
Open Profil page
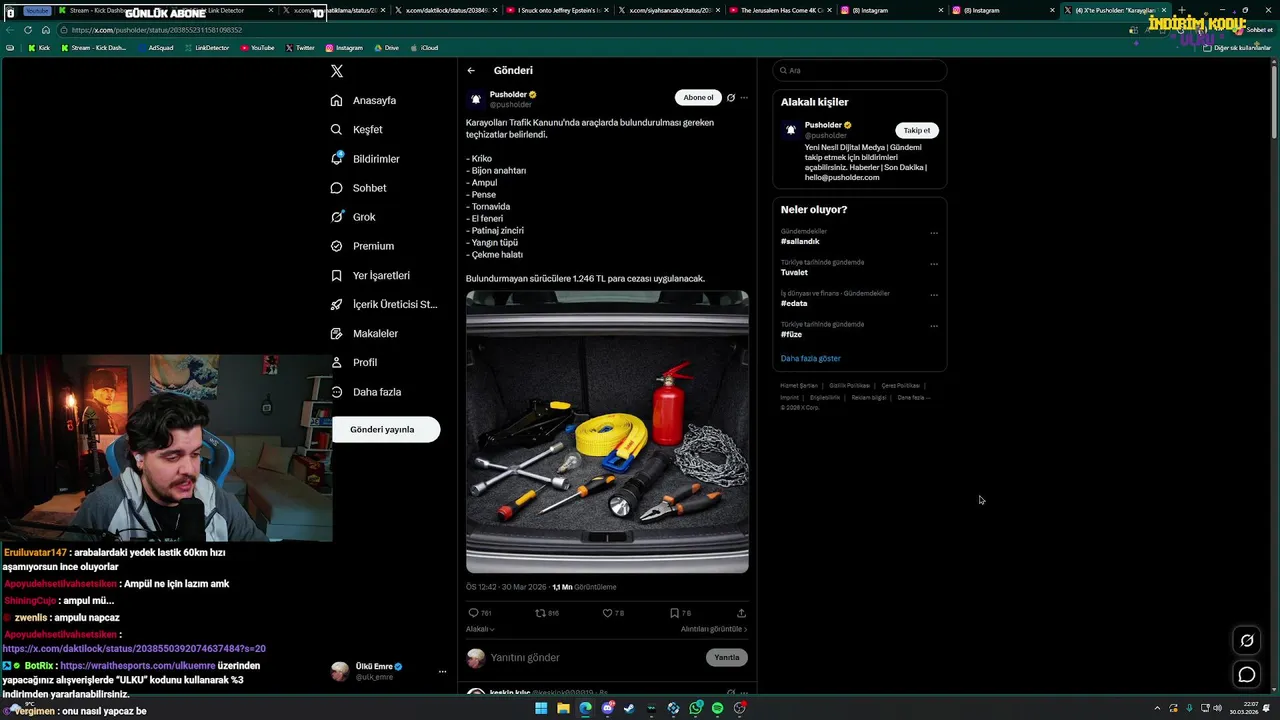pos(355,362)
